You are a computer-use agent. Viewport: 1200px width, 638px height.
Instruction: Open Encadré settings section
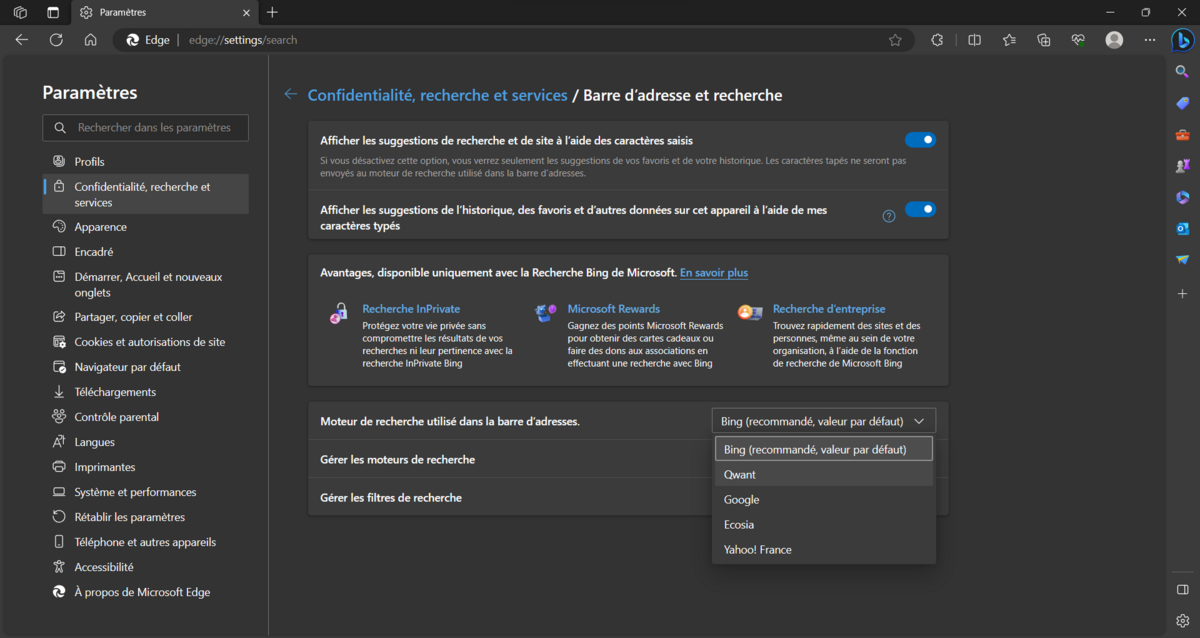tap(146, 252)
